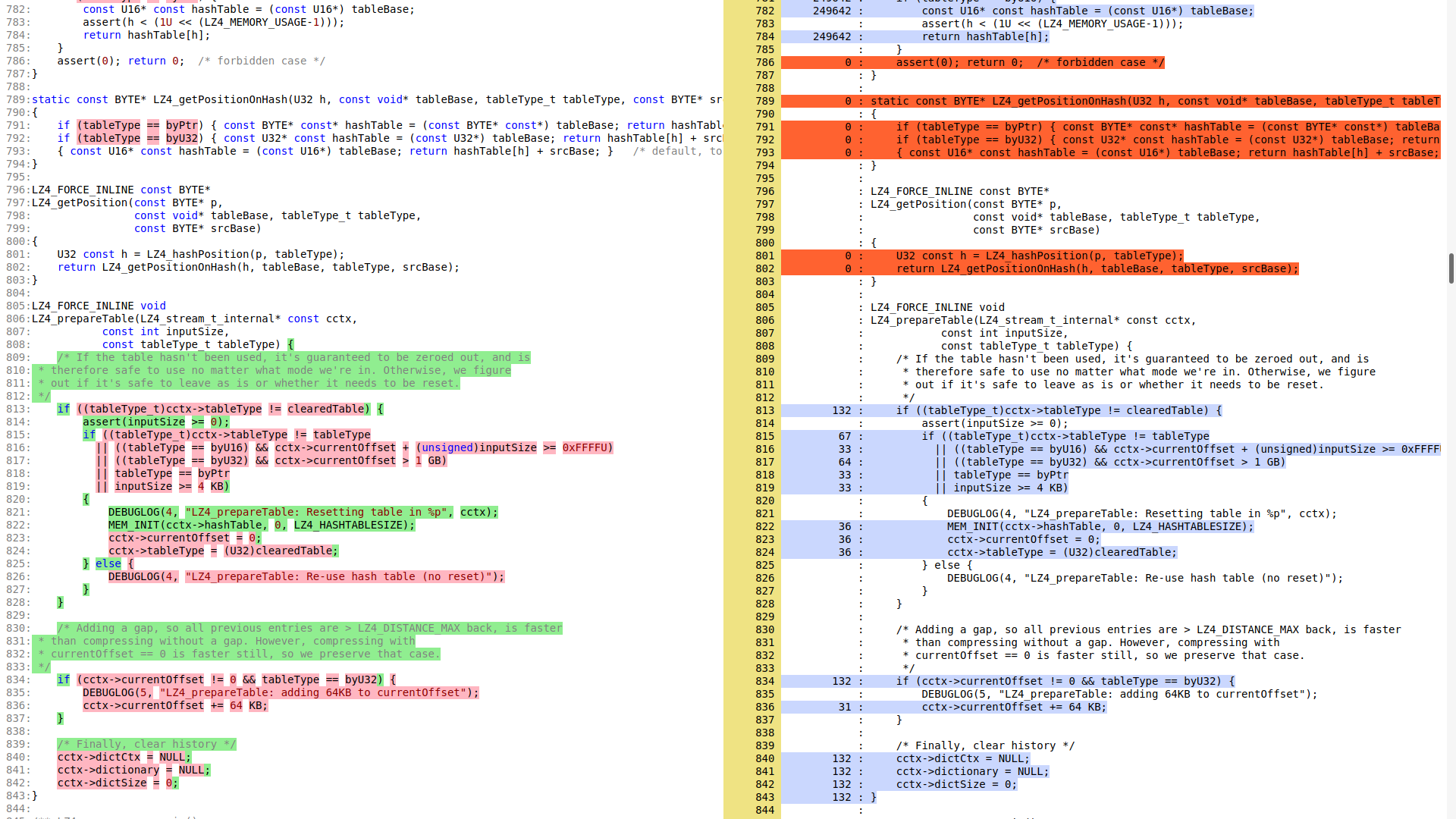Click 'cctx->dictCtx = NULL;' in left pane line 840
The width and height of the screenshot is (1456, 819).
pyautogui.click(x=124, y=757)
